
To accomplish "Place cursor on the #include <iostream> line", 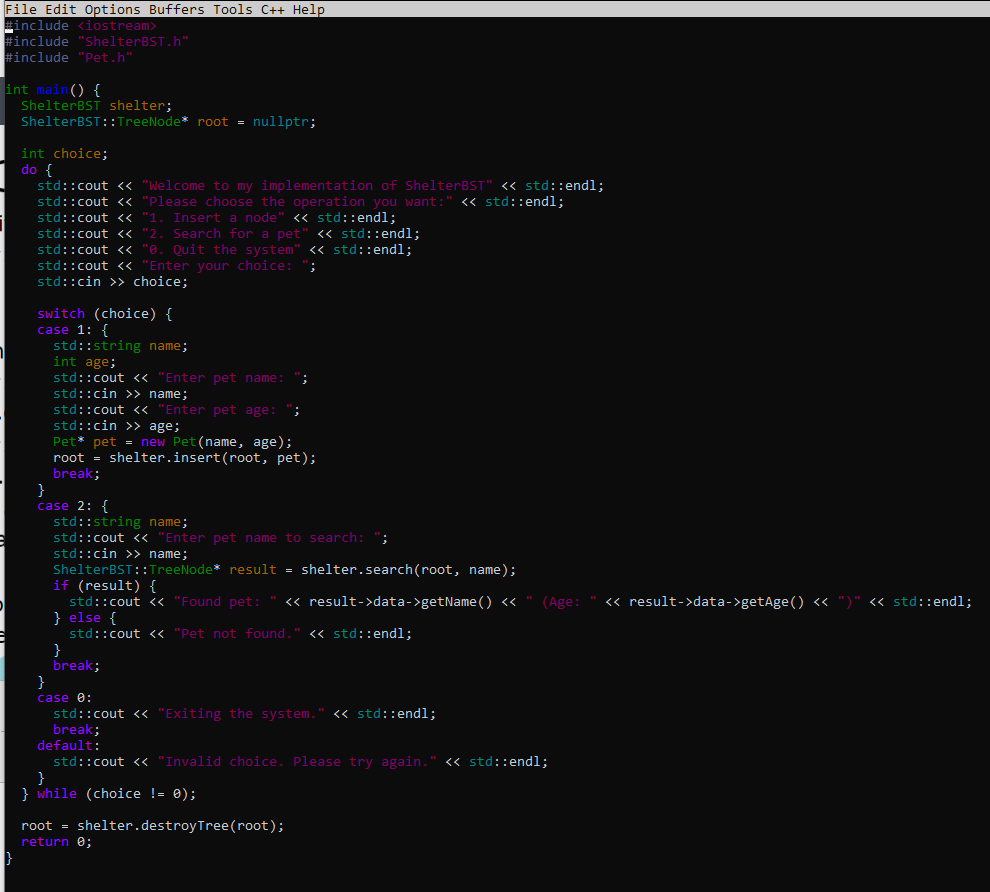I will point(80,25).
